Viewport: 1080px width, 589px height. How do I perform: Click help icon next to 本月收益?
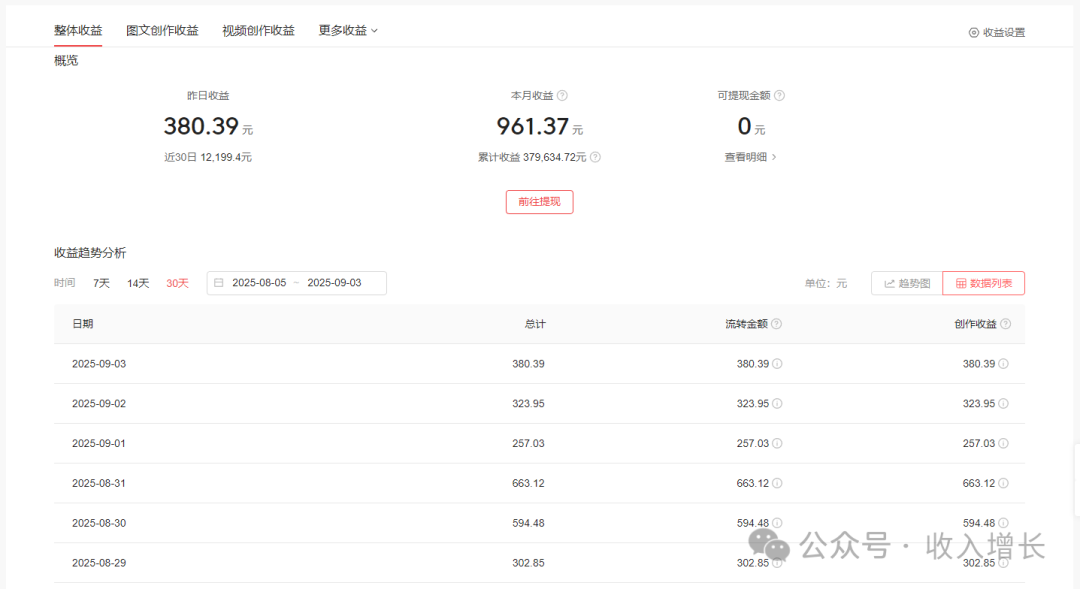[x=562, y=96]
